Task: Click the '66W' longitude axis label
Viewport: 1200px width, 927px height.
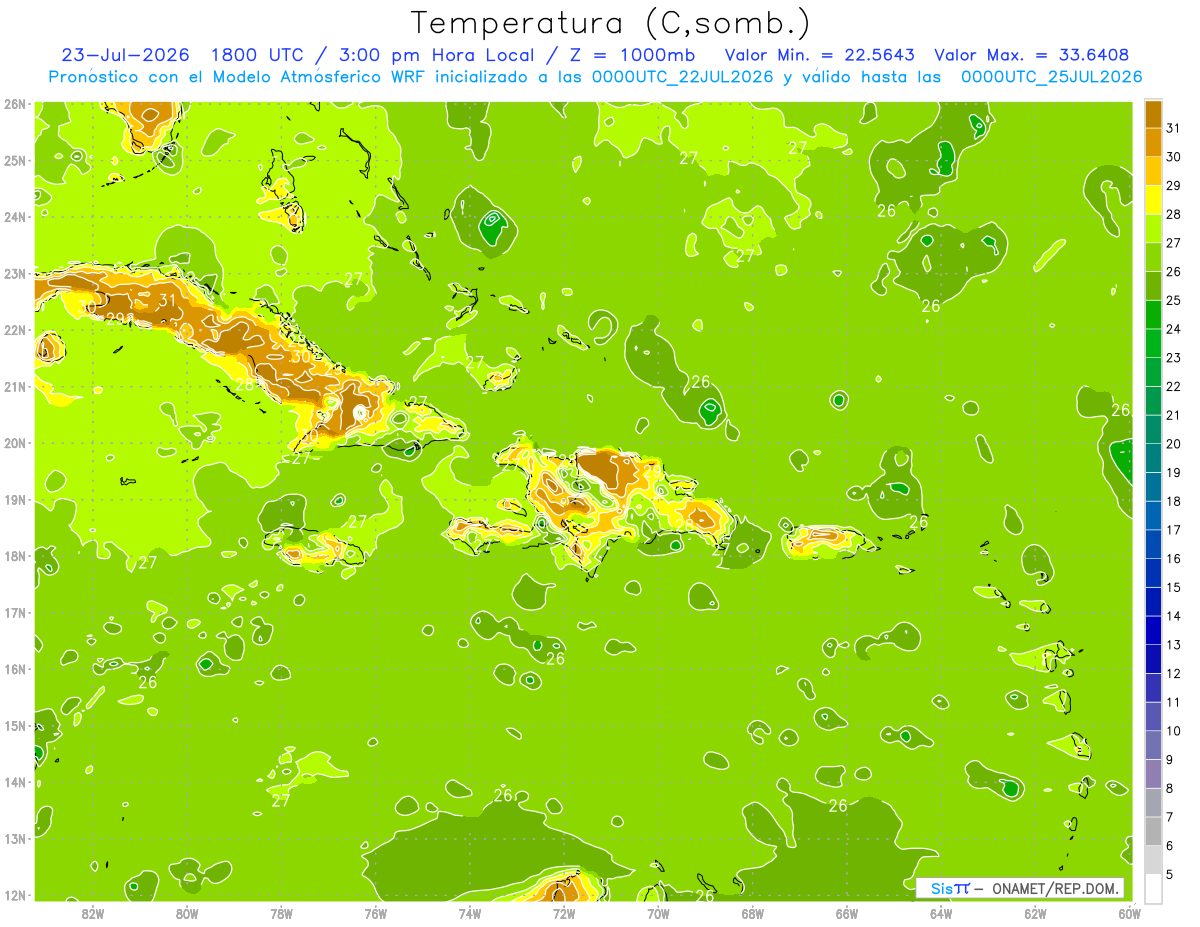Action: 846,913
